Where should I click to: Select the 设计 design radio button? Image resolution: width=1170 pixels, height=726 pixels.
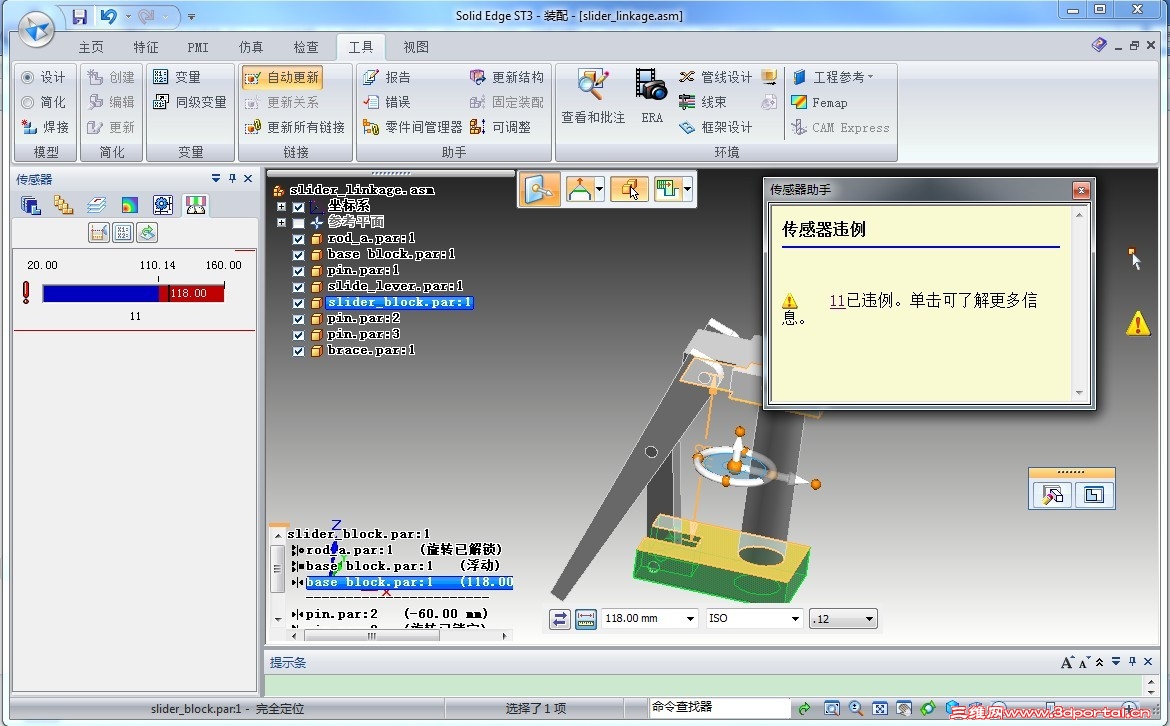pos(28,77)
